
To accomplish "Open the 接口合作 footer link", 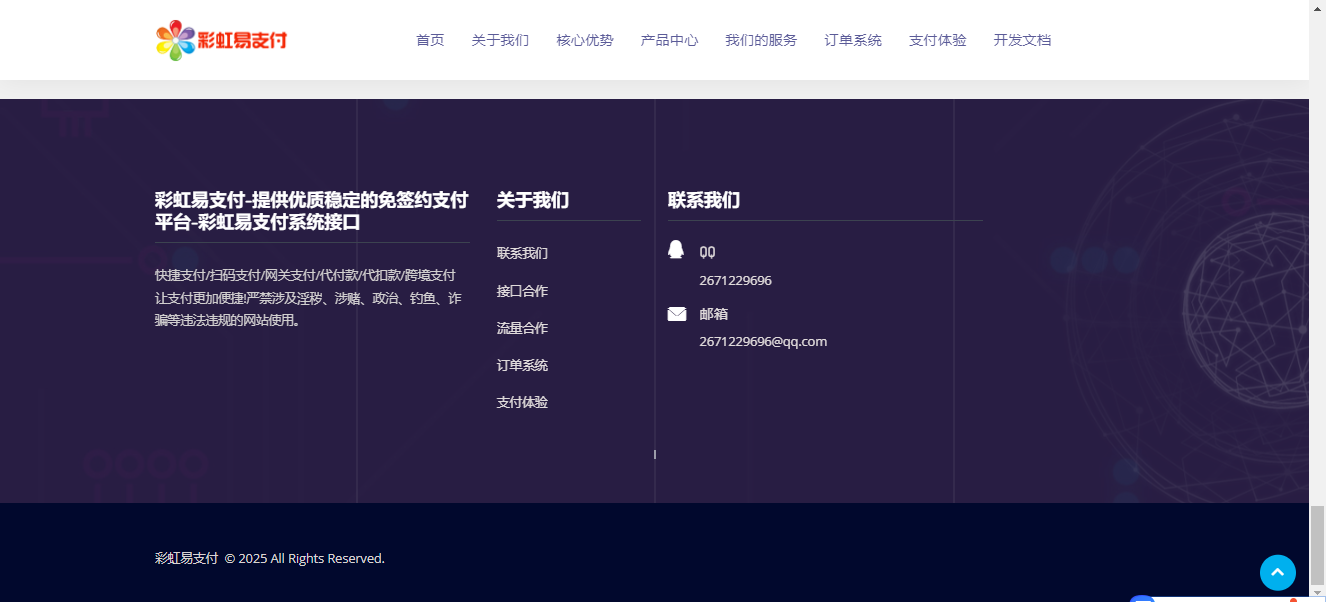I will coord(522,291).
